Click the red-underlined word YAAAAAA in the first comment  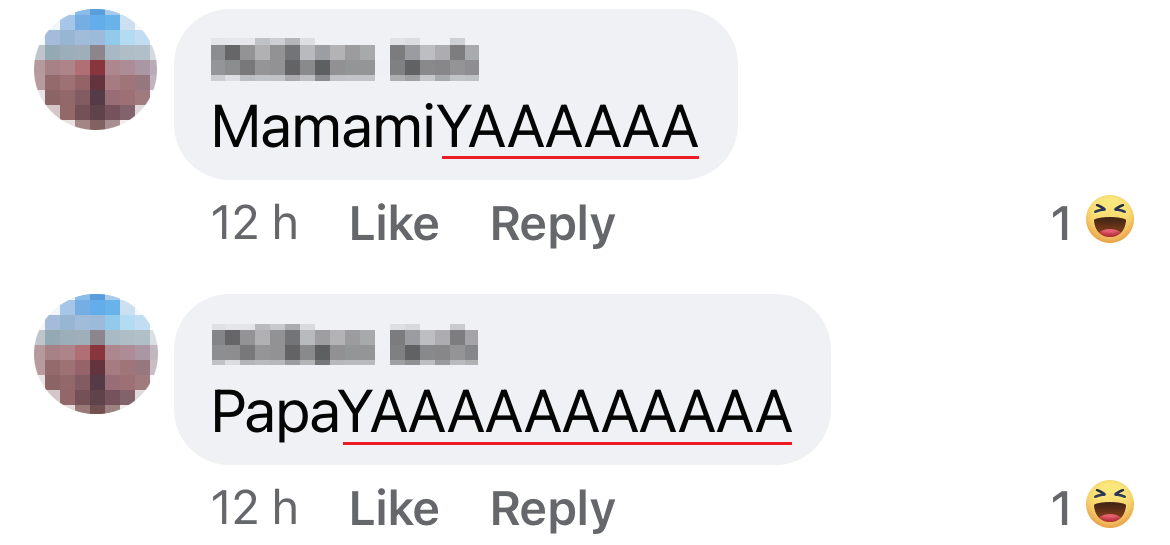click(x=569, y=128)
